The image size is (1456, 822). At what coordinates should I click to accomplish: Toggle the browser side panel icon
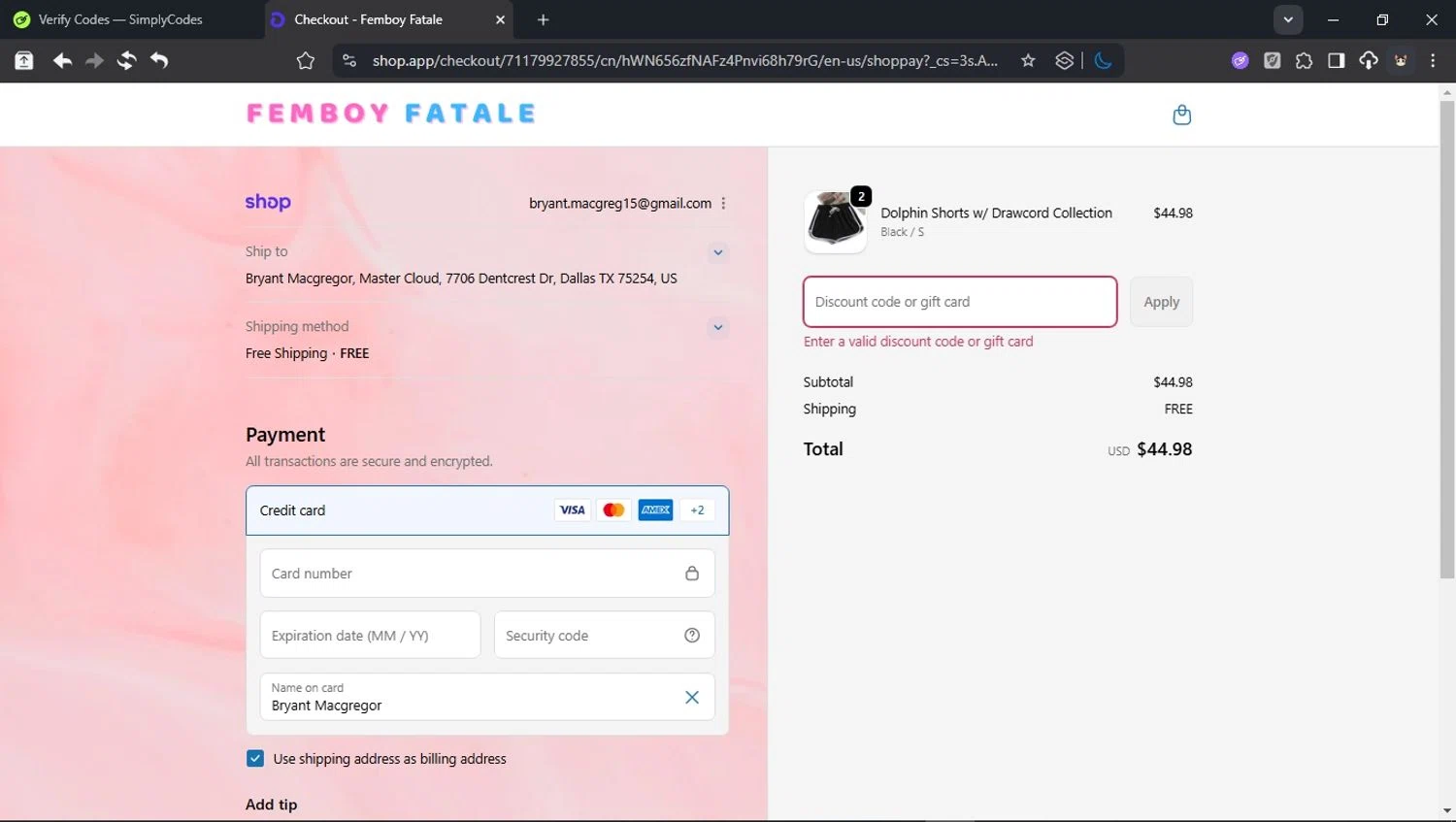coord(1337,61)
